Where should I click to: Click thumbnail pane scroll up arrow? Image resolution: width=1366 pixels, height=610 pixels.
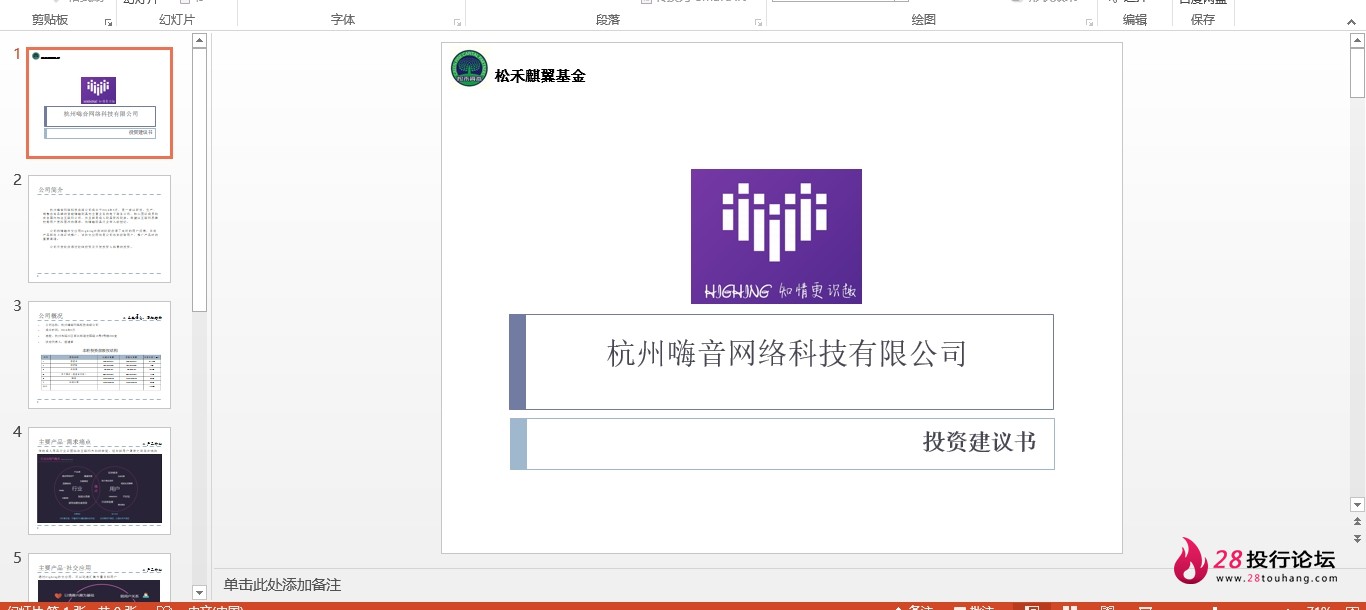199,41
